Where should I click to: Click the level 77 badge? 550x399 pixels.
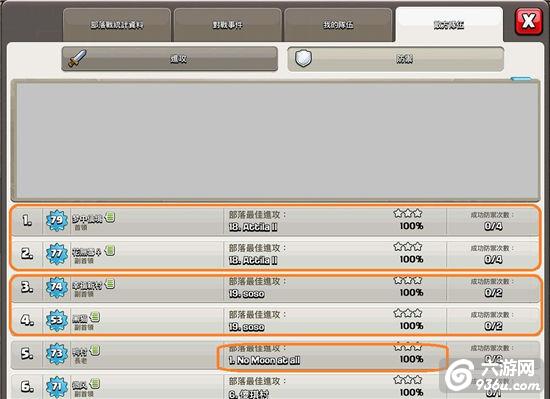(x=57, y=253)
